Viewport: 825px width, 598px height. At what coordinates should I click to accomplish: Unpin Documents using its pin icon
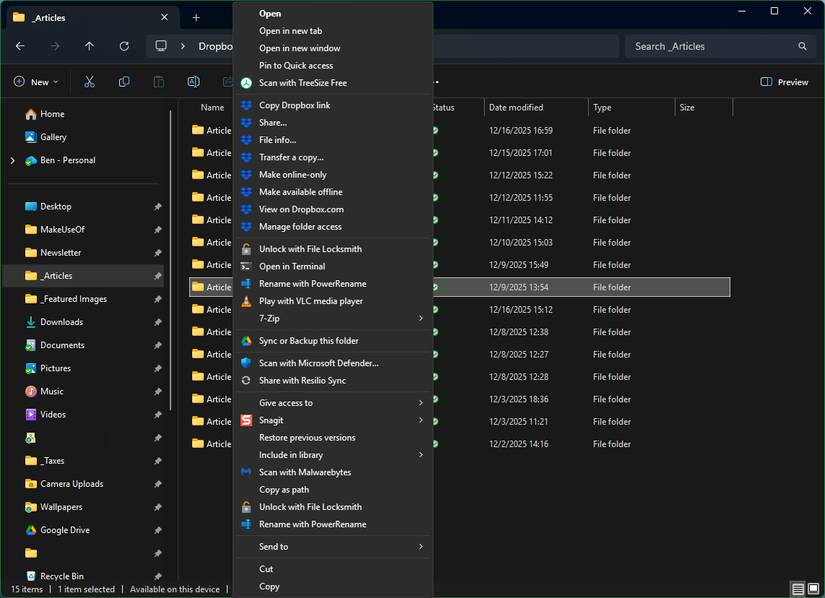click(x=157, y=345)
